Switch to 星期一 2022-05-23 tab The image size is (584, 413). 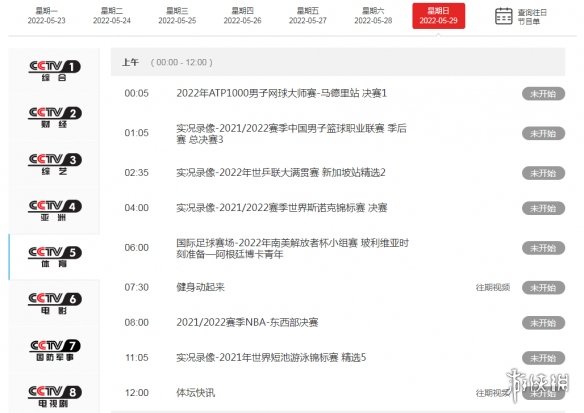47,16
